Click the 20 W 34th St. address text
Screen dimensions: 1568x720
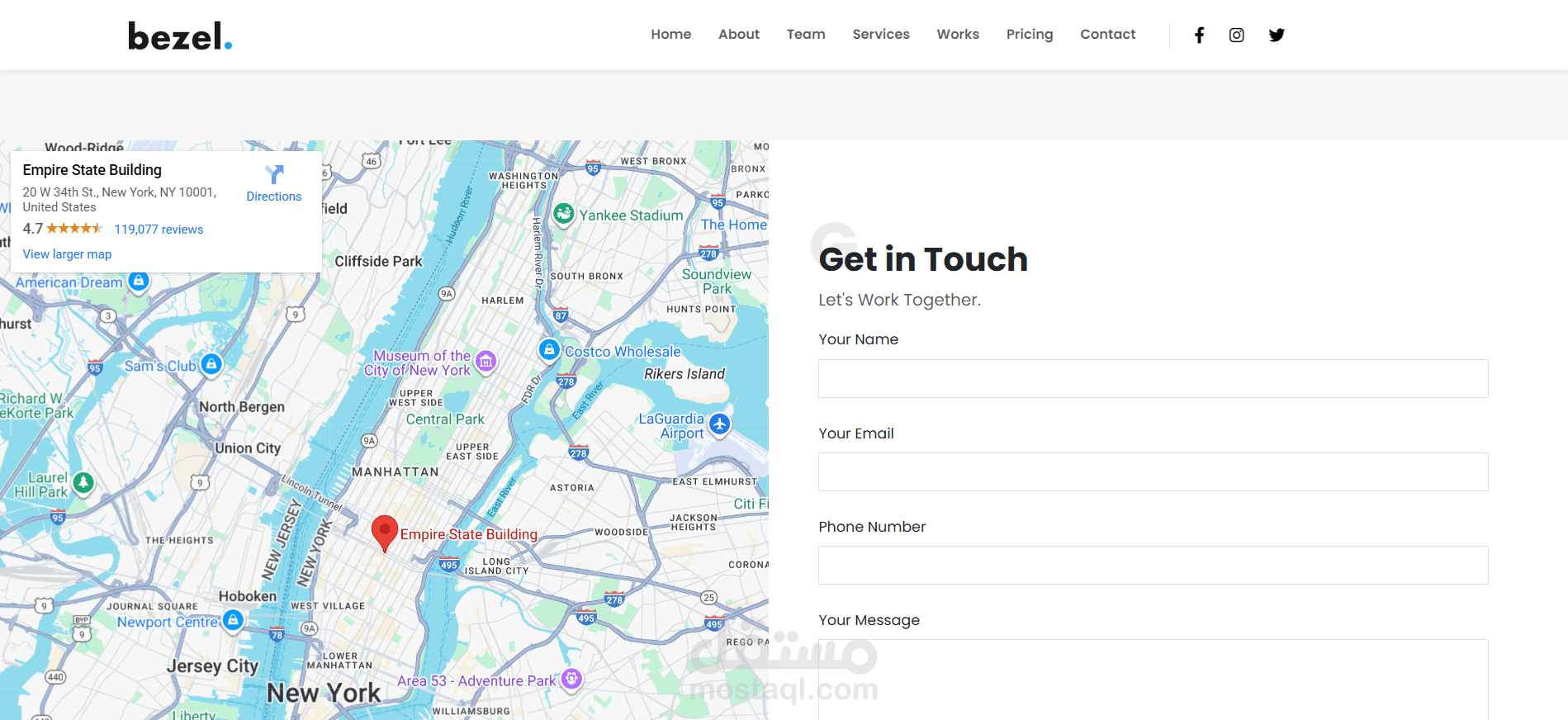click(120, 199)
